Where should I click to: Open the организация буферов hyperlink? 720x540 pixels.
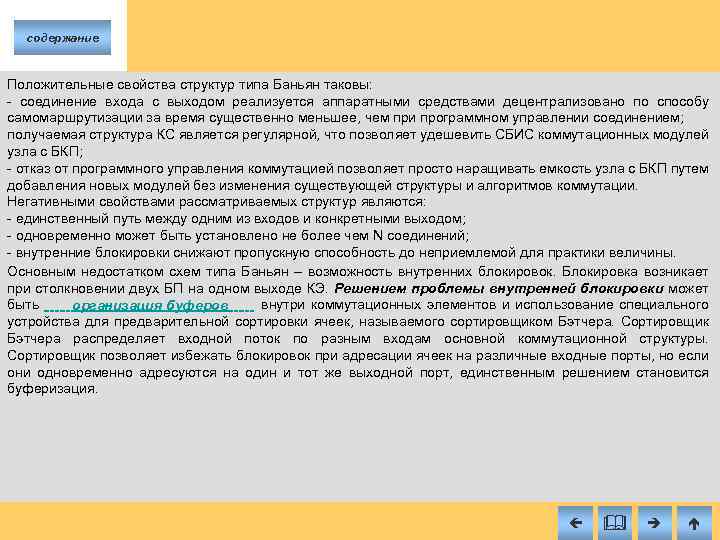(x=149, y=306)
